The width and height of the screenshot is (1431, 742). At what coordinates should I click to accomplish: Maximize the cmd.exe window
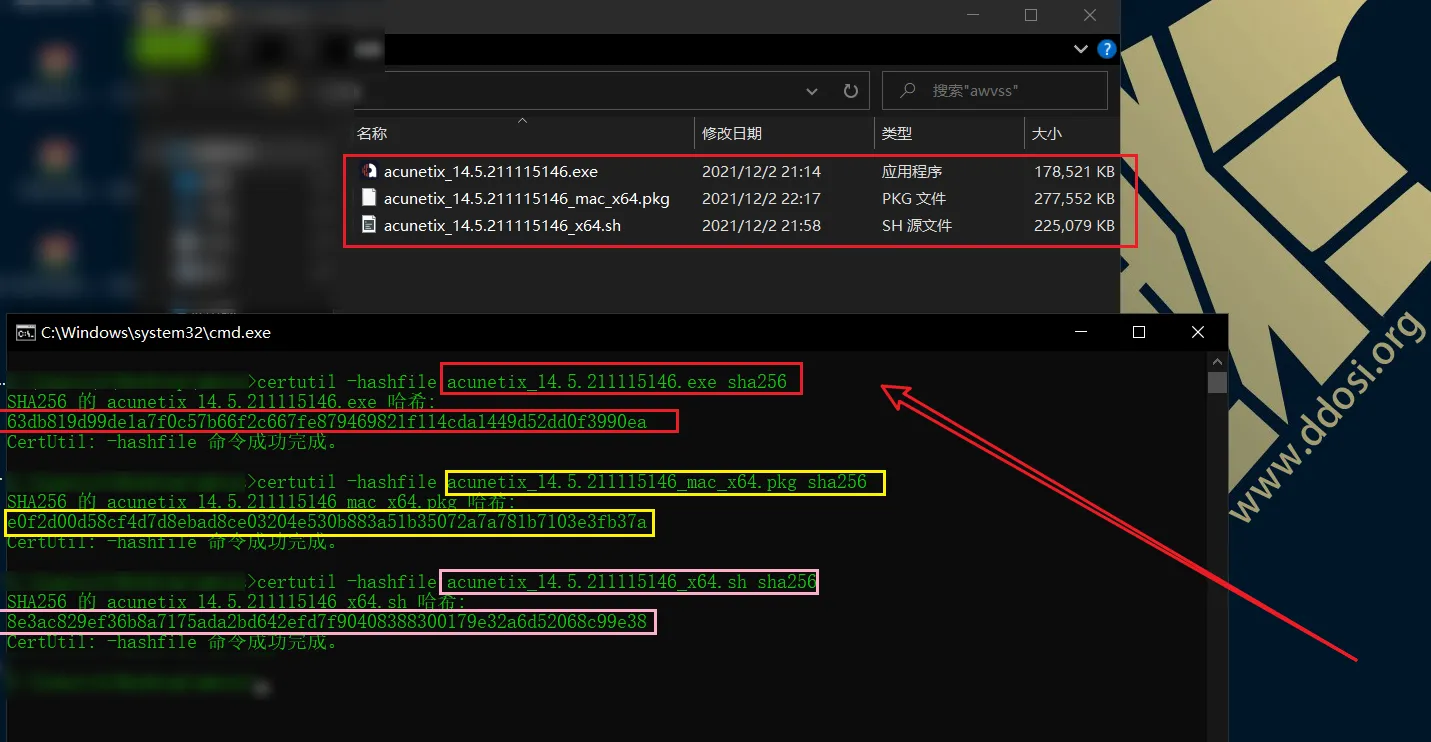pos(1139,332)
